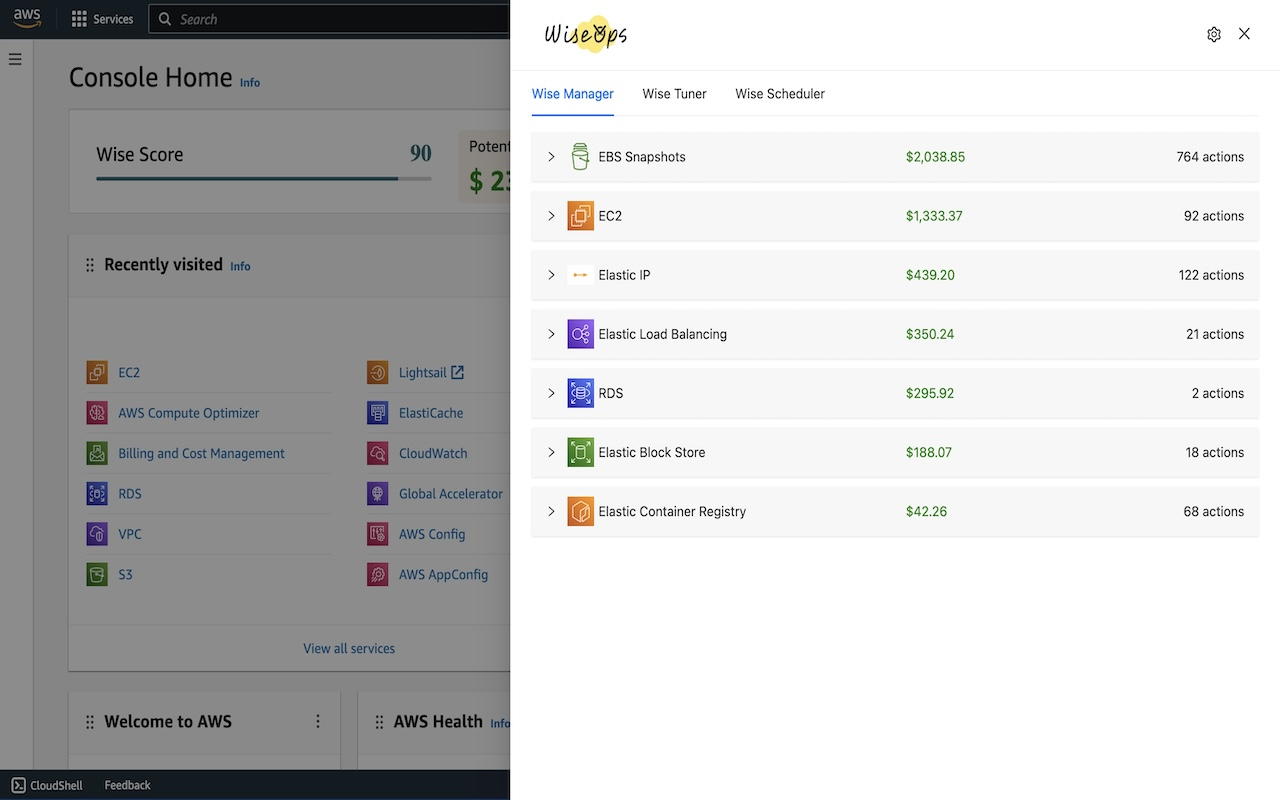Grab the Recently visited drag handle

(x=90, y=265)
